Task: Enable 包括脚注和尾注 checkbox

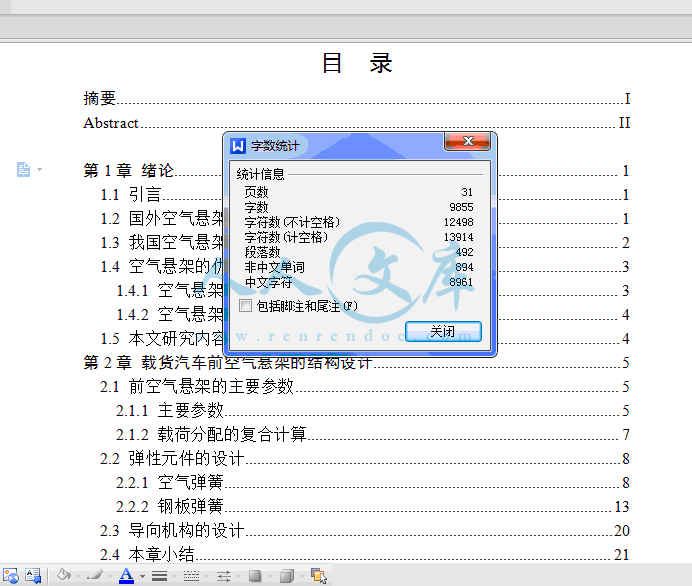Action: click(x=245, y=305)
